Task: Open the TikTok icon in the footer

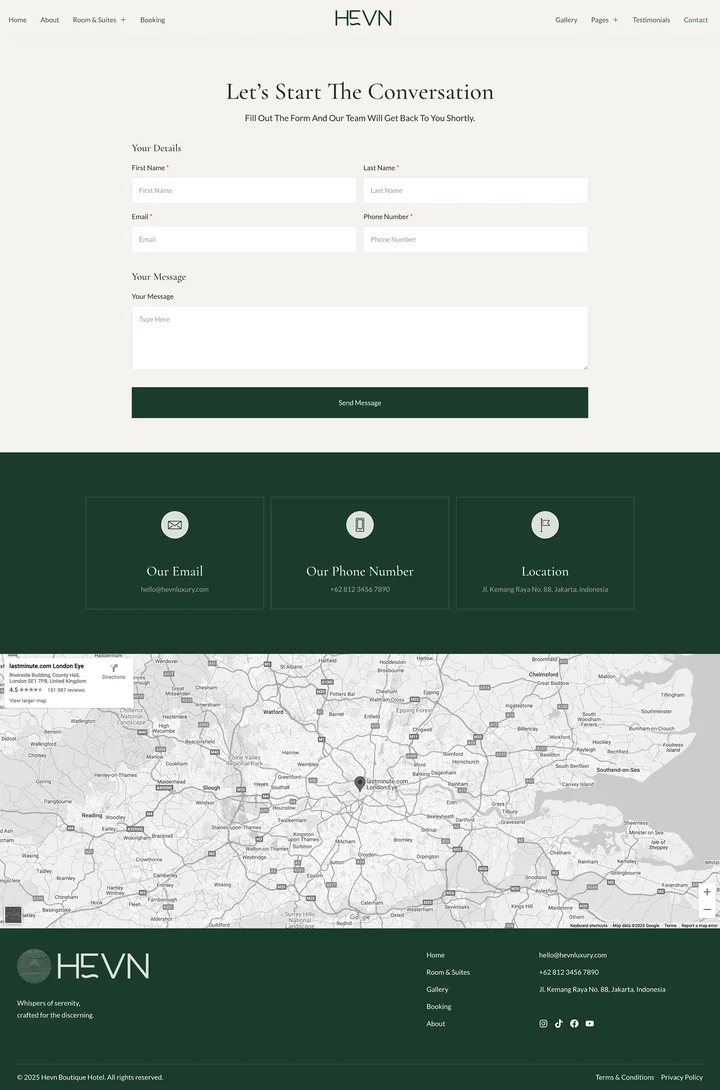Action: click(x=559, y=1023)
